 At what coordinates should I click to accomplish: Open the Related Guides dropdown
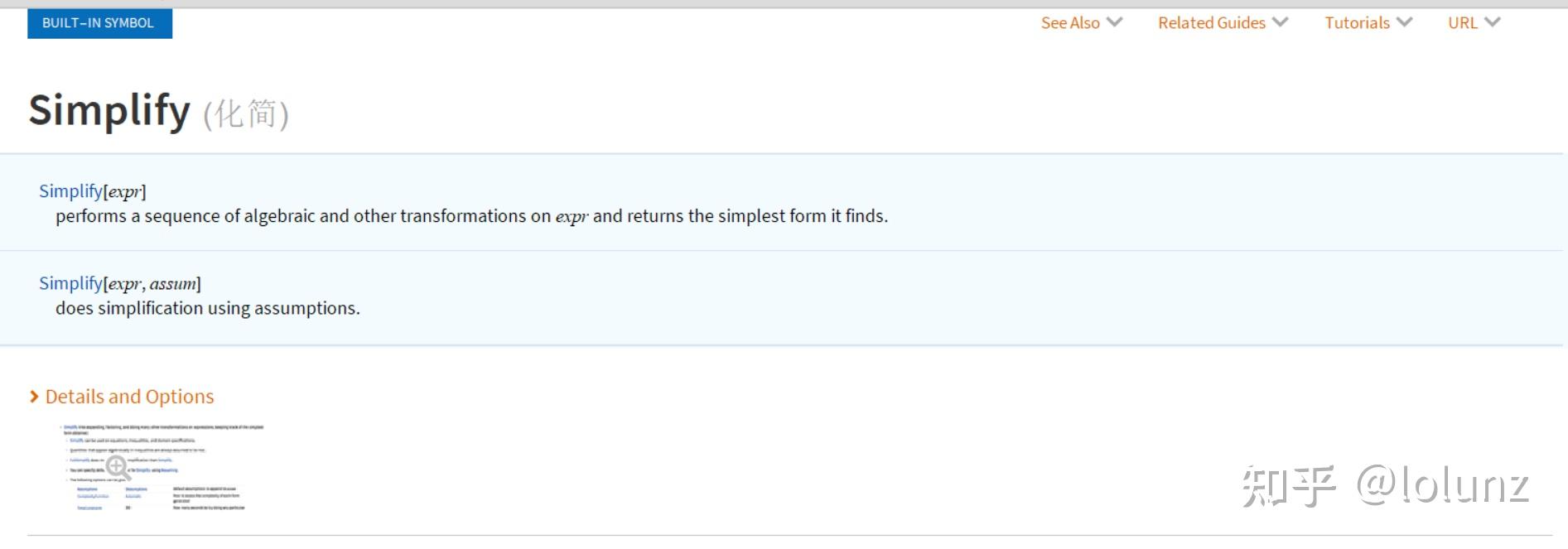(1211, 23)
